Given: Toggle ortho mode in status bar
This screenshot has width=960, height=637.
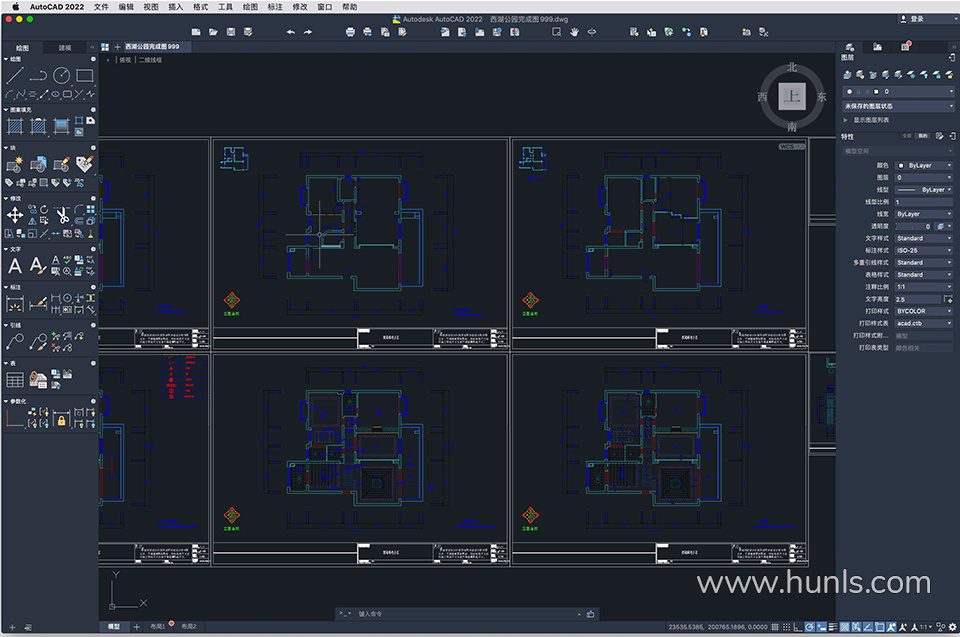Looking at the screenshot, I should coord(798,627).
